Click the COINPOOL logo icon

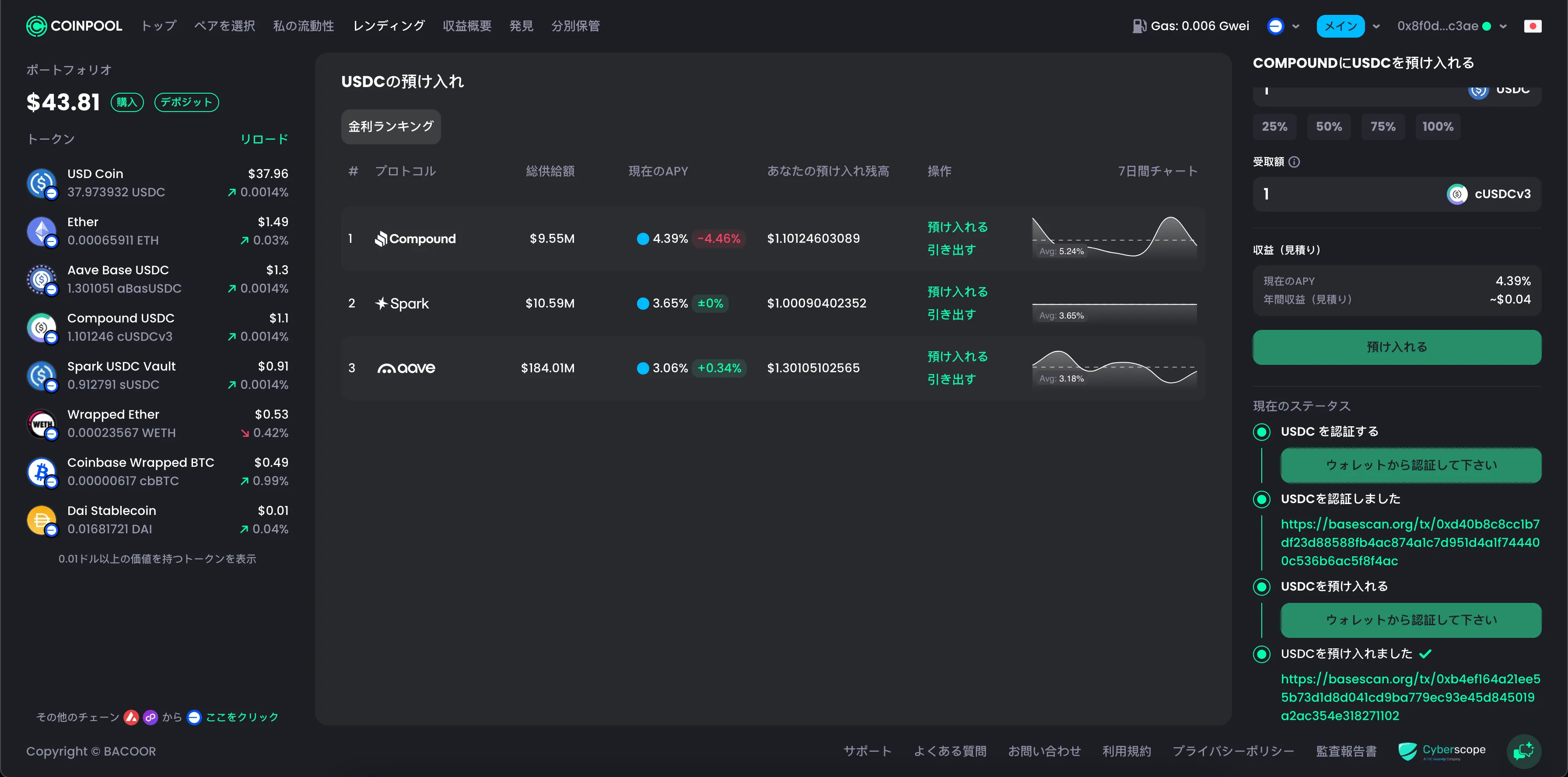point(36,26)
